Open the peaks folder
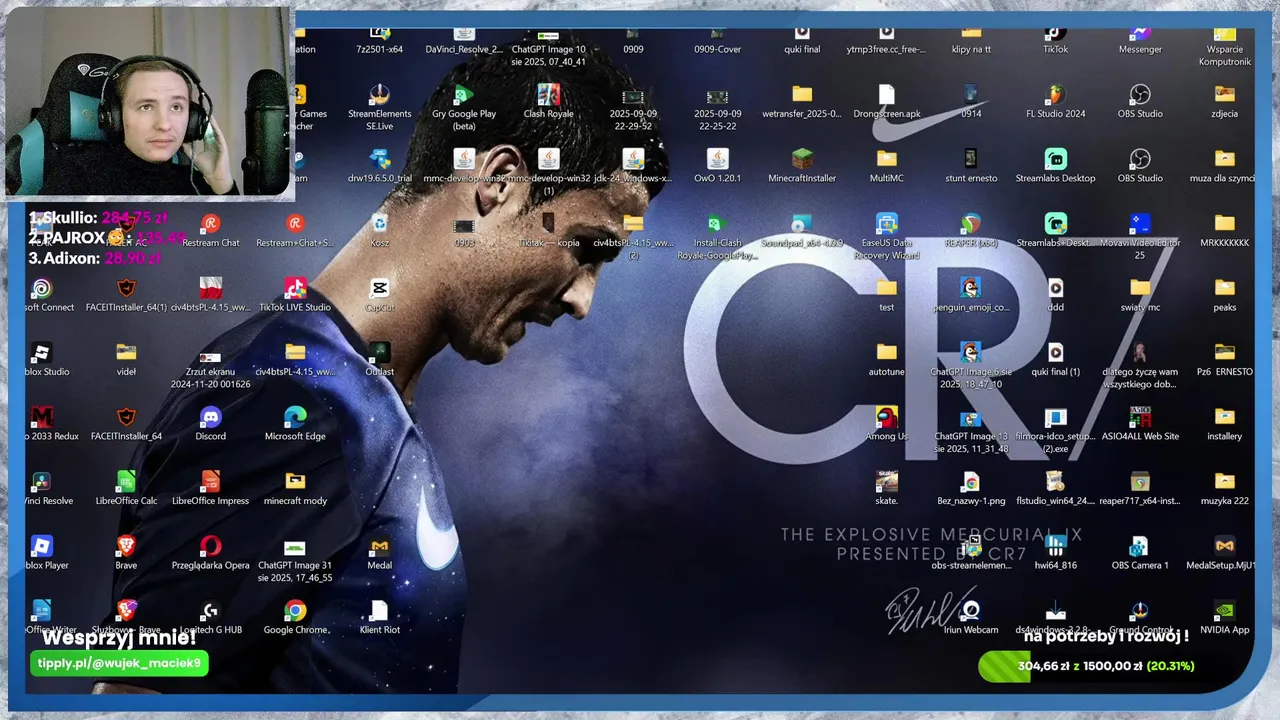This screenshot has width=1280, height=720. coord(1225,294)
